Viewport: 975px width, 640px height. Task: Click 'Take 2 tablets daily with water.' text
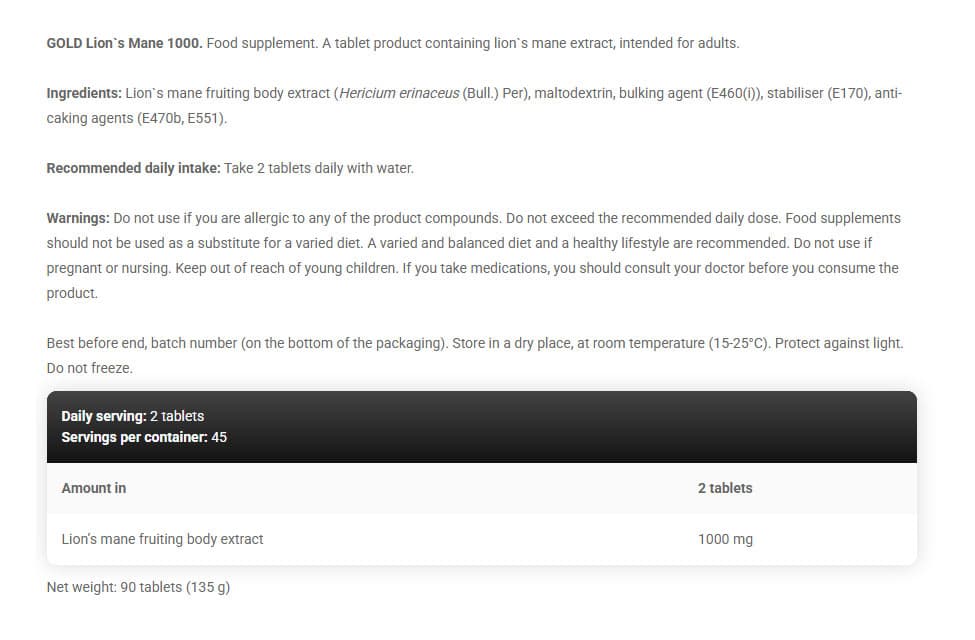319,169
